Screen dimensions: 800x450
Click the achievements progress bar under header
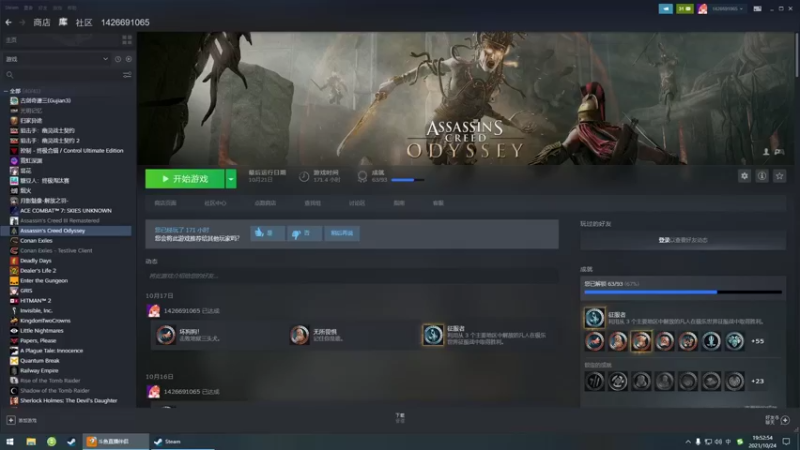(408, 180)
